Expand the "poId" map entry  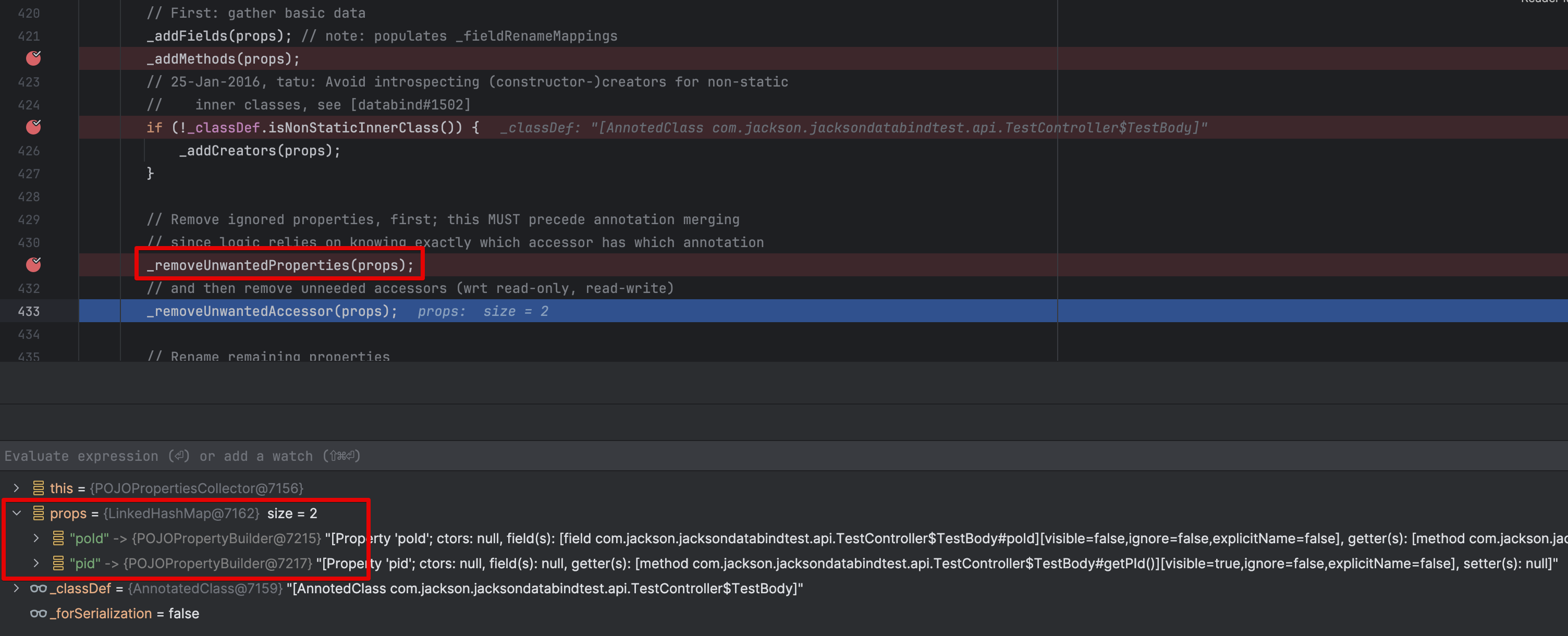click(x=36, y=538)
